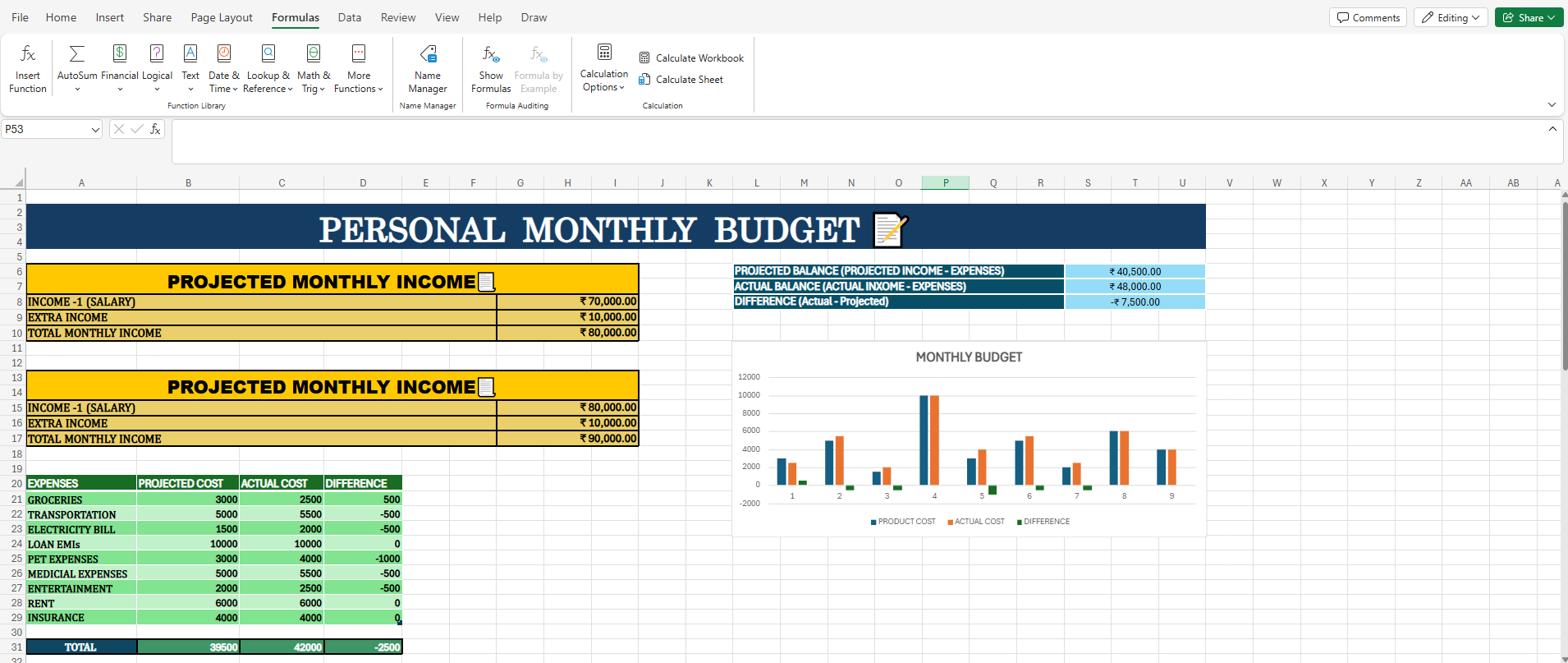Screen dimensions: 1568x663
Task: Expand the Financial dropdown arrow
Action: tap(120, 90)
